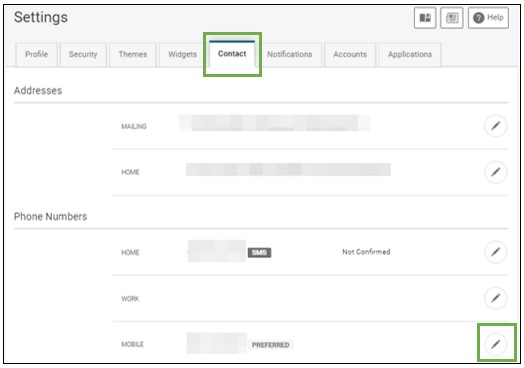Click the SMS badge on Home phone

259,253
